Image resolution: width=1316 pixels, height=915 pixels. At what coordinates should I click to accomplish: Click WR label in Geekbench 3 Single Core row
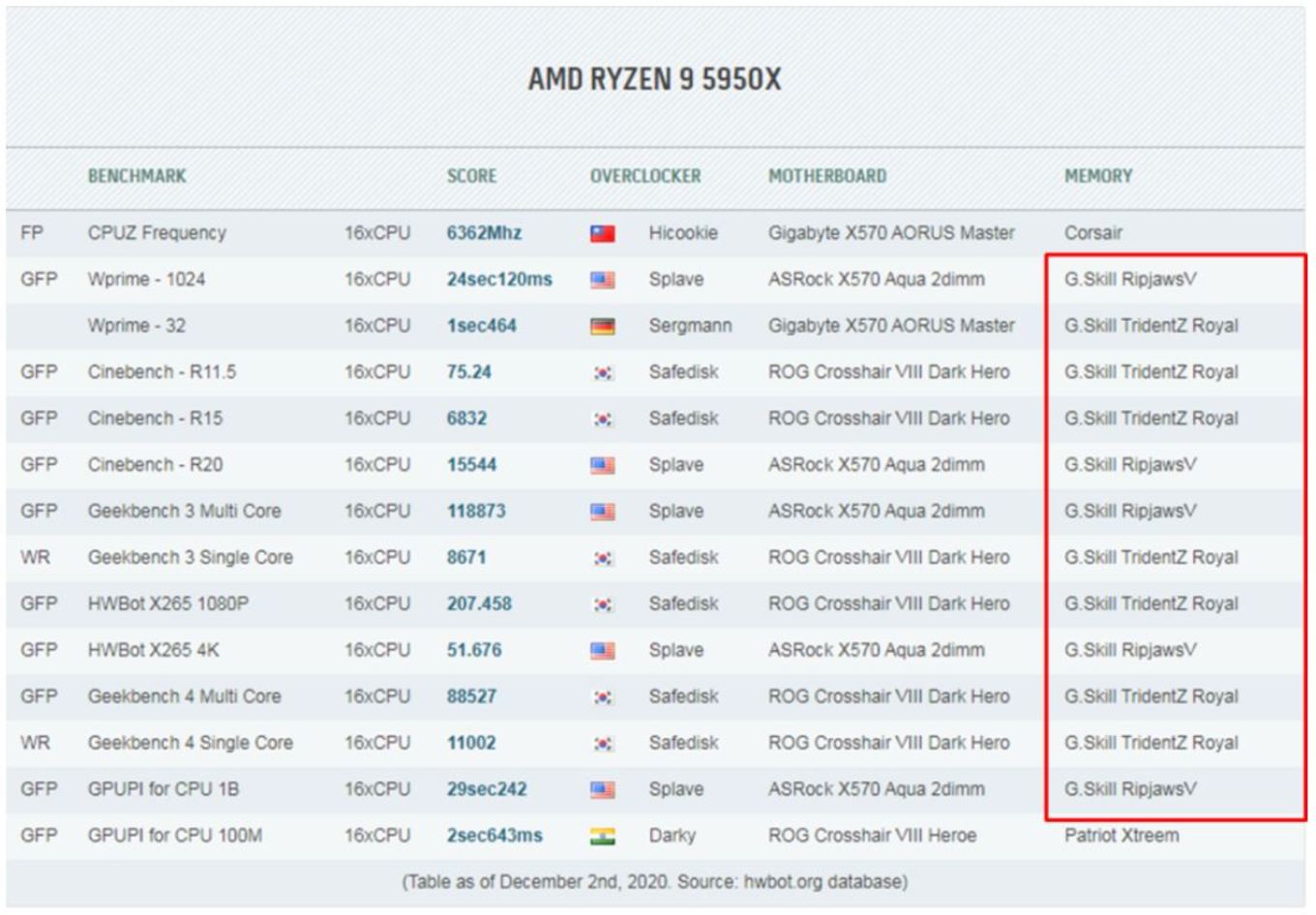35,558
